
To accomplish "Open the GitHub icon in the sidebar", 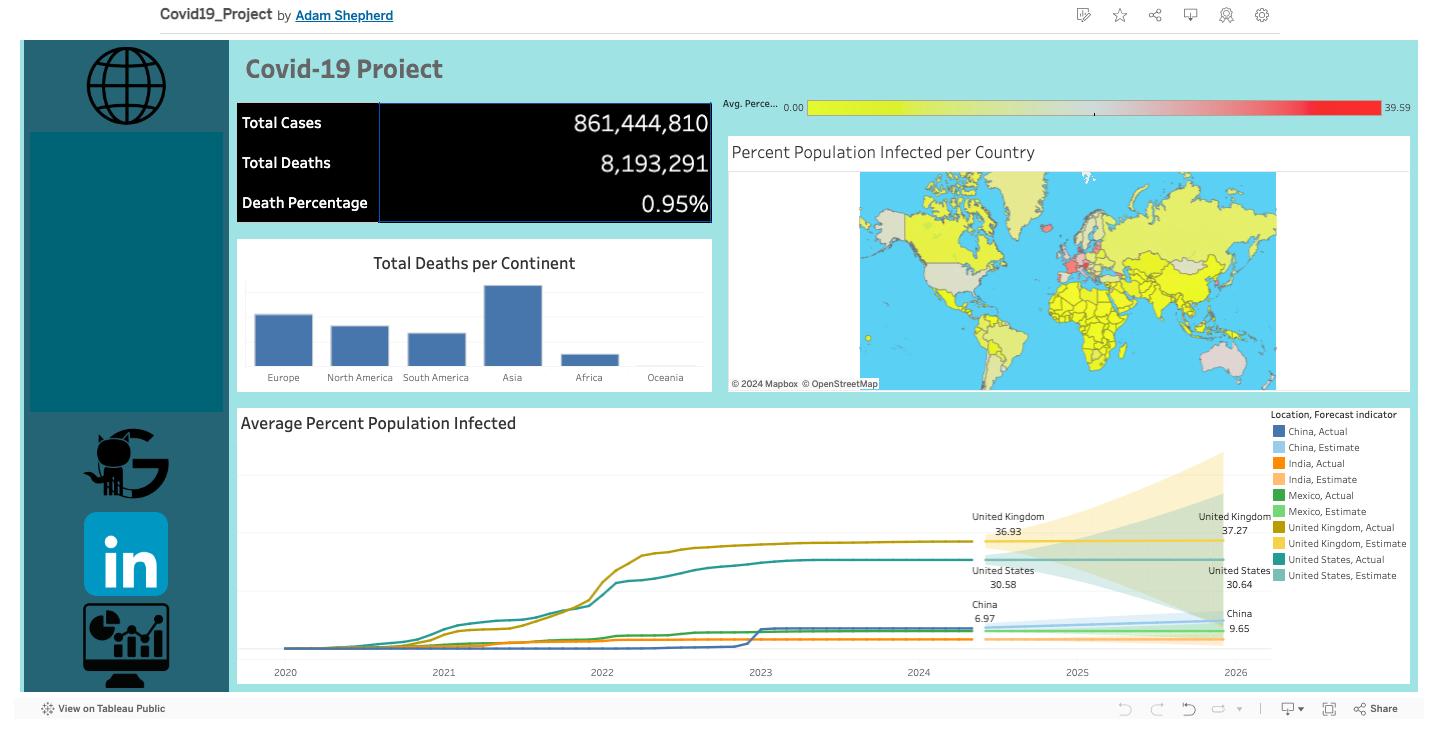I will (125, 463).
